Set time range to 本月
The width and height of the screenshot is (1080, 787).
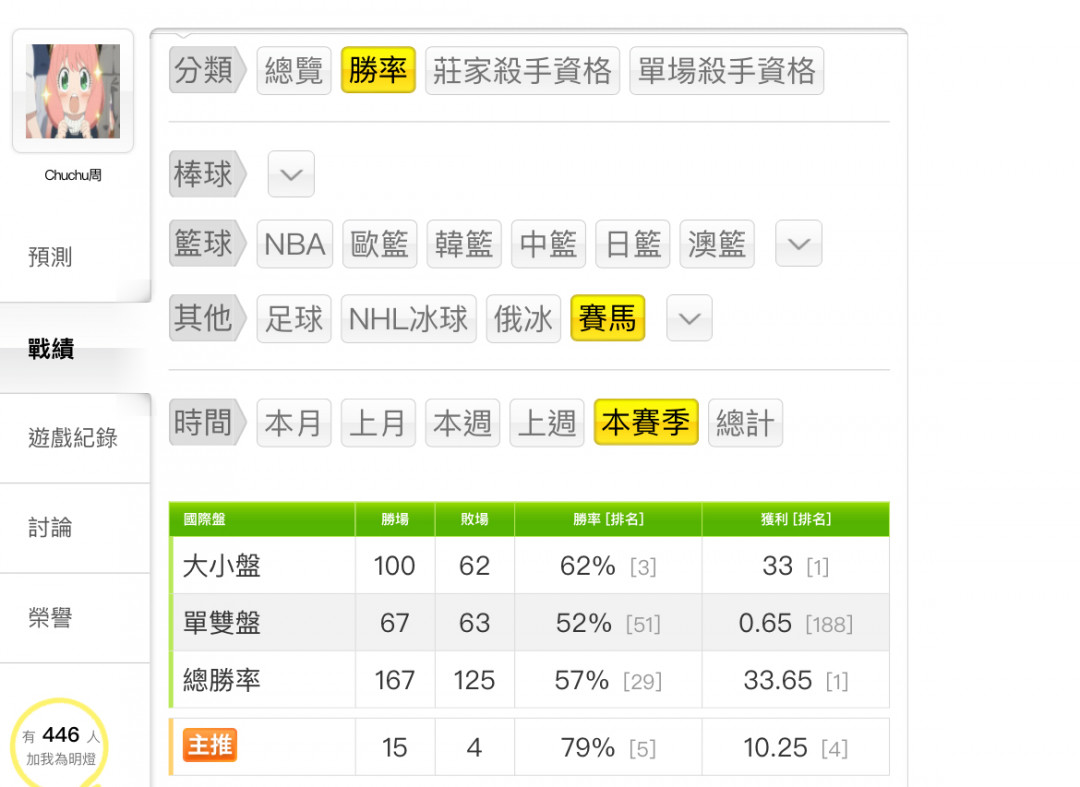click(294, 423)
